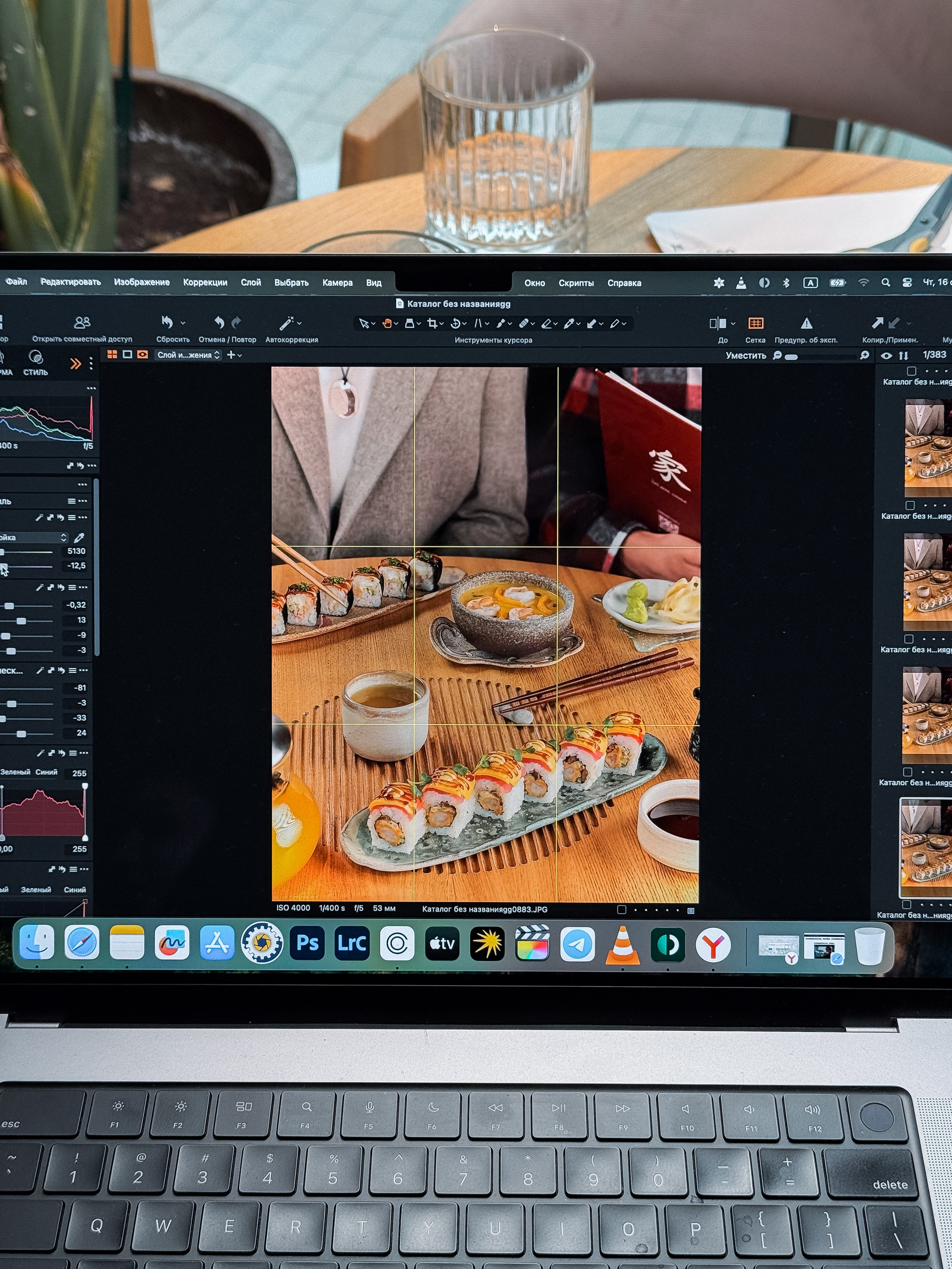Open the Слой menu
The image size is (952, 1269).
pos(251,282)
